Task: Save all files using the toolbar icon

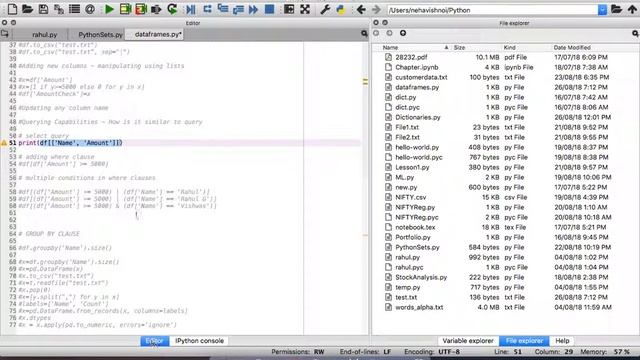Action: point(59,9)
